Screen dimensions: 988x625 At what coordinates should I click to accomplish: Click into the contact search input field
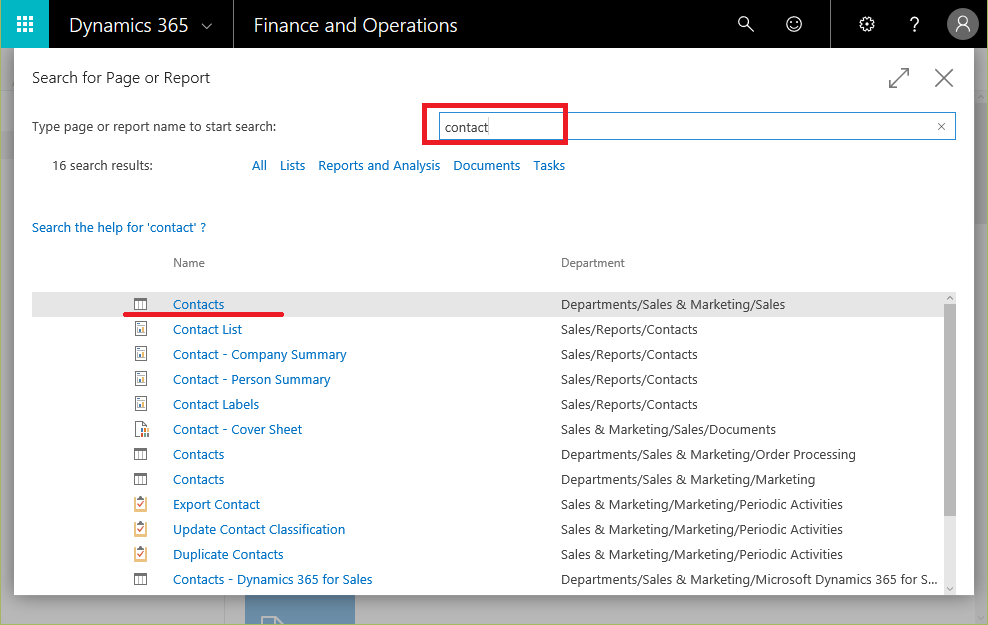tap(697, 127)
